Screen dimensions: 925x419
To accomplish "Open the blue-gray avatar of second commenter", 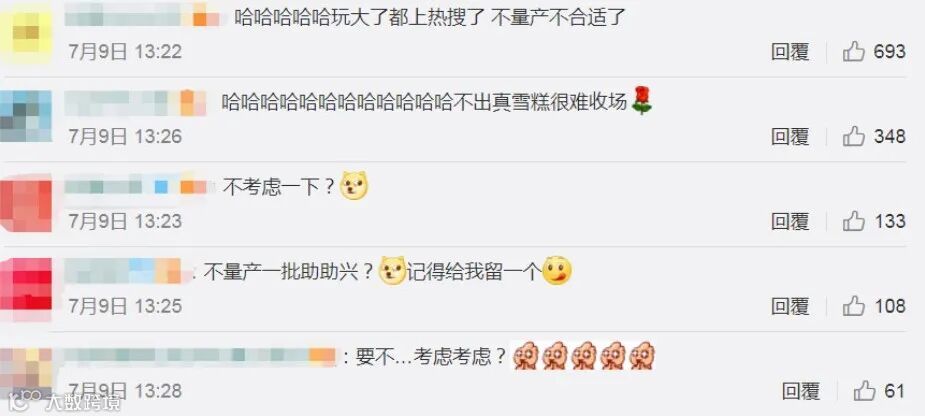I will click(26, 116).
